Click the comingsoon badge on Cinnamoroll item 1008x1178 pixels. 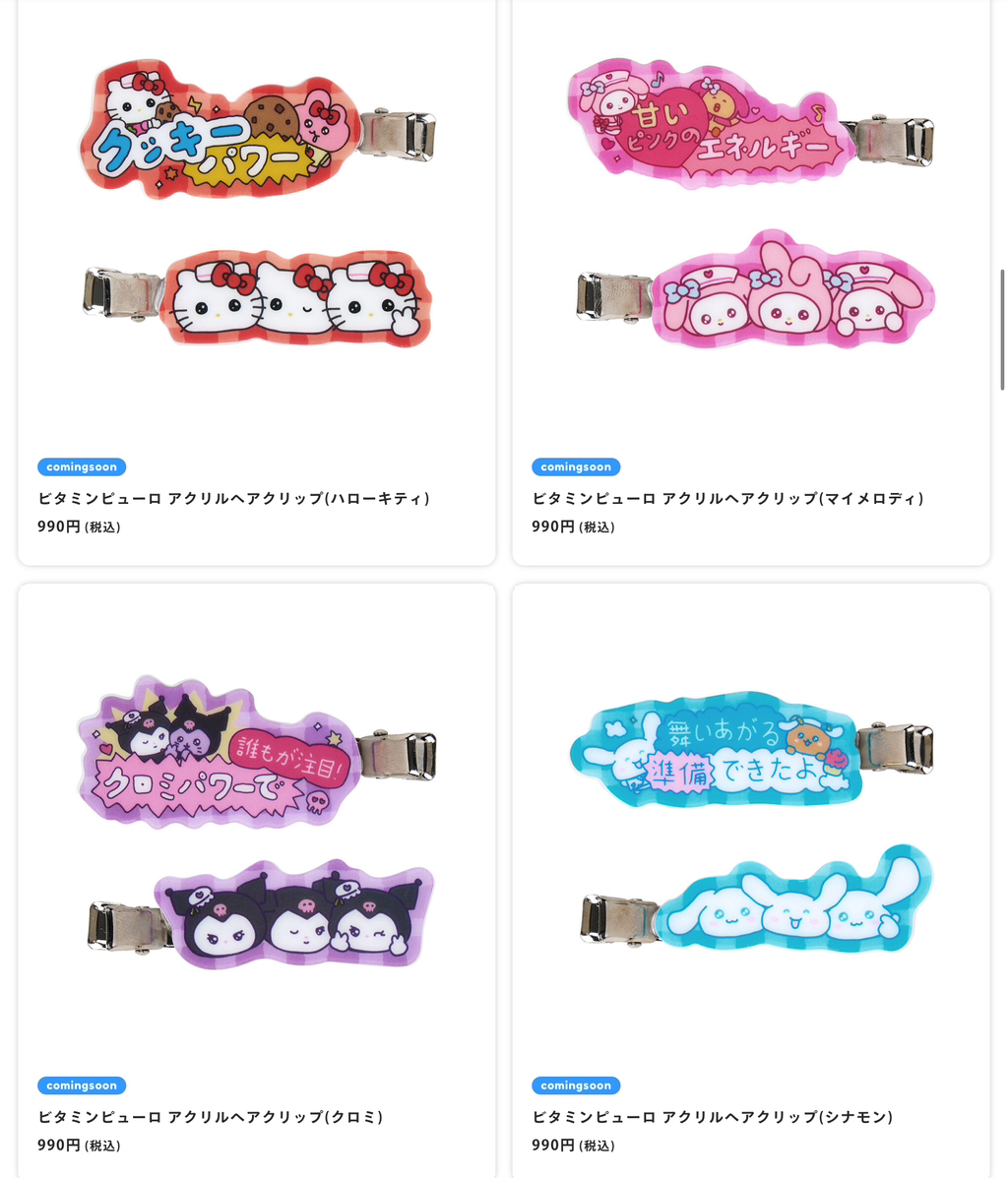576,1085
